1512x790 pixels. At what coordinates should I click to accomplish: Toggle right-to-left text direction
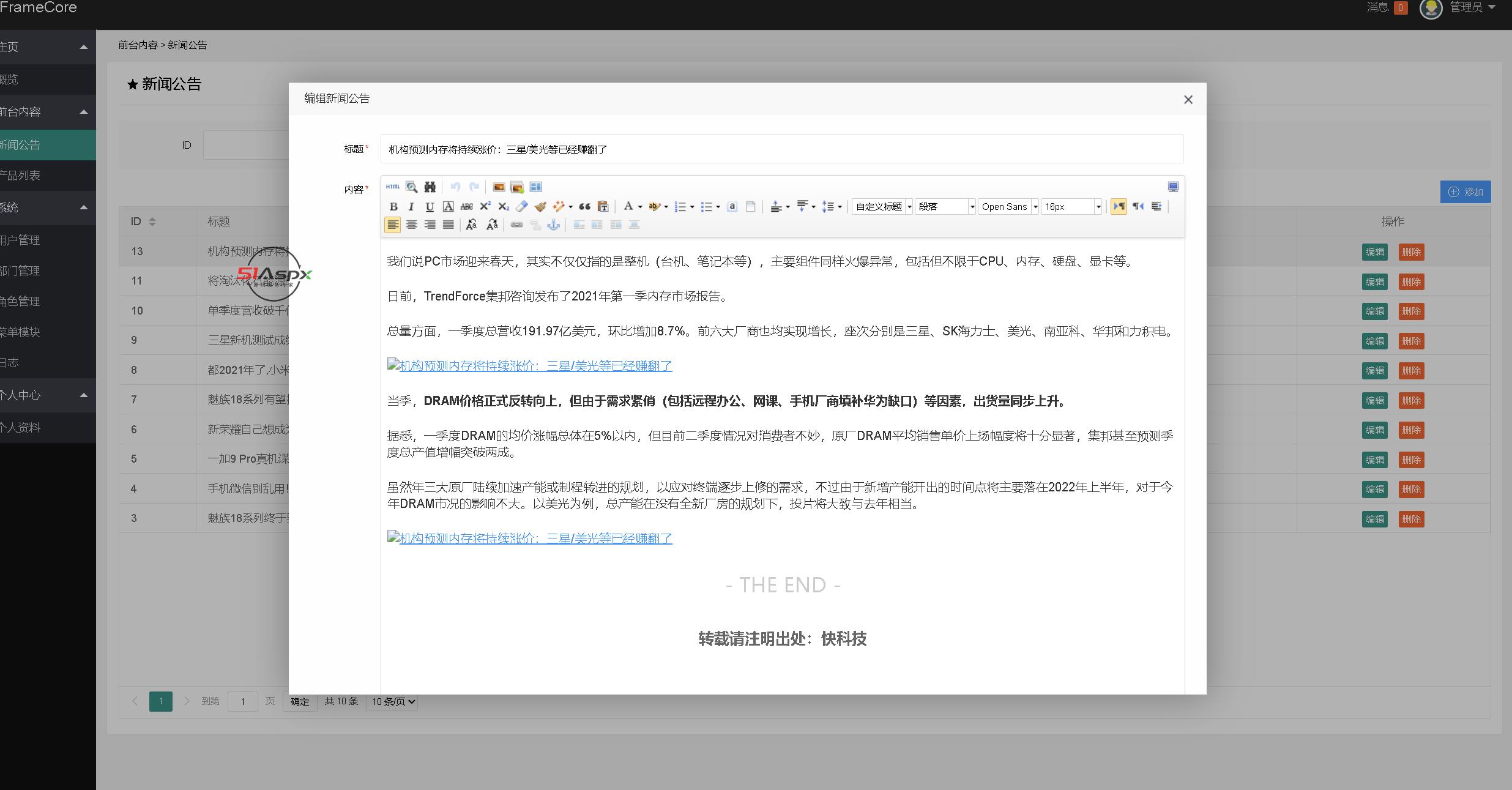1138,207
